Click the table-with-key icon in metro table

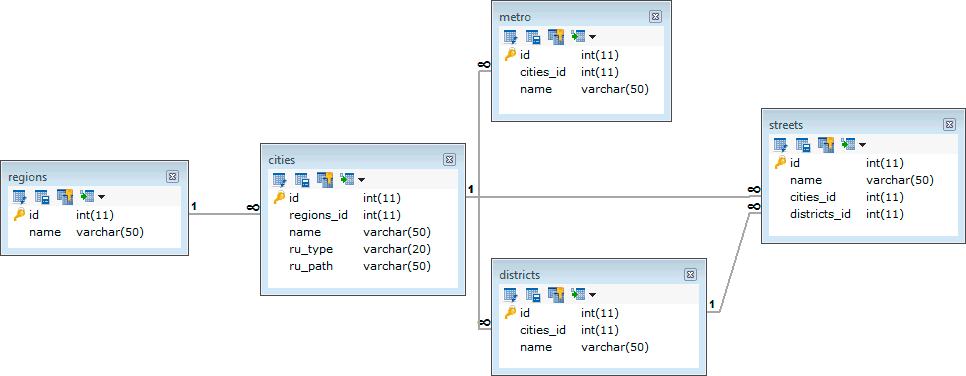pyautogui.click(x=556, y=36)
